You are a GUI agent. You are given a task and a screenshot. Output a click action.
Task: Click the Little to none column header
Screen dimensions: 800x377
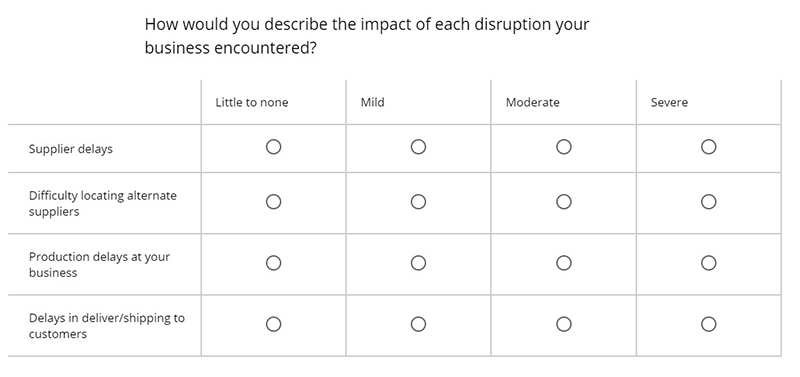click(252, 103)
